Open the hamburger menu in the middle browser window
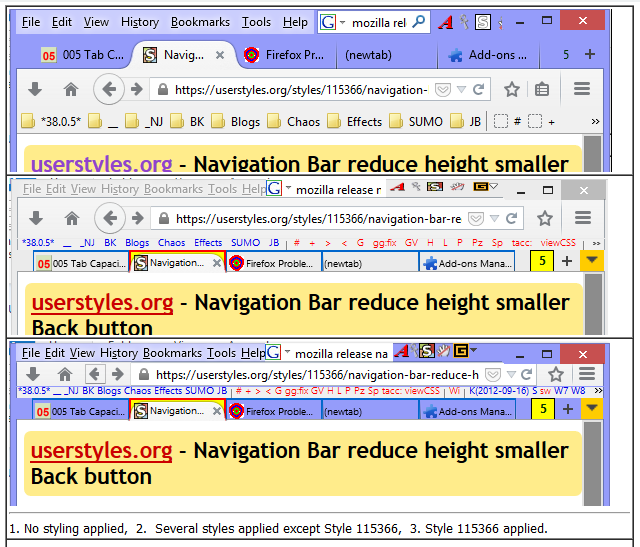The image size is (640, 547). [x=583, y=218]
